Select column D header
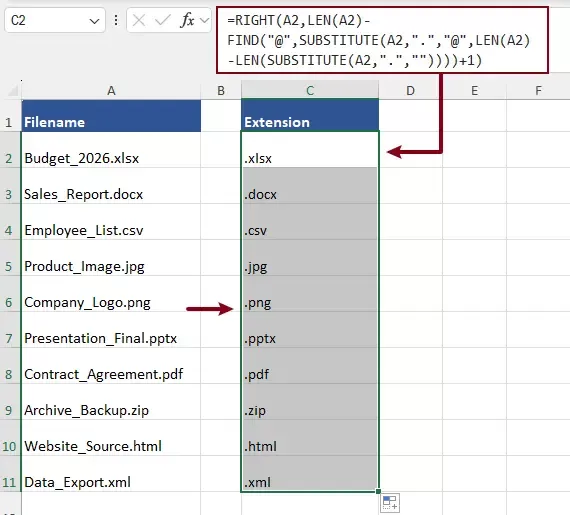570x515 pixels. pyautogui.click(x=410, y=90)
